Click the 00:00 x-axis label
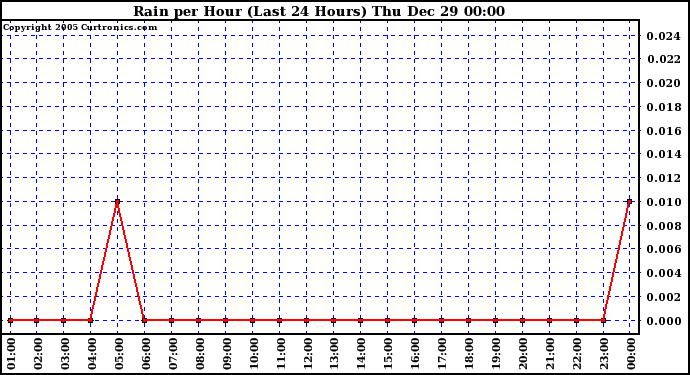 click(631, 354)
